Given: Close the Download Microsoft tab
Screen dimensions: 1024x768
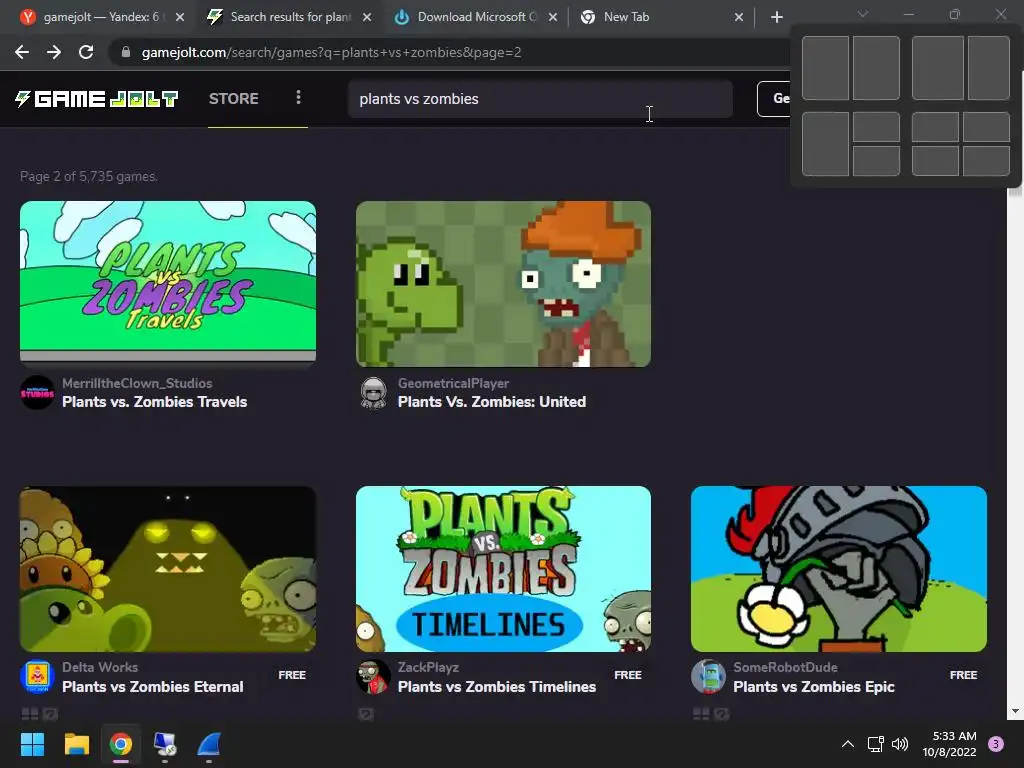Looking at the screenshot, I should [553, 17].
